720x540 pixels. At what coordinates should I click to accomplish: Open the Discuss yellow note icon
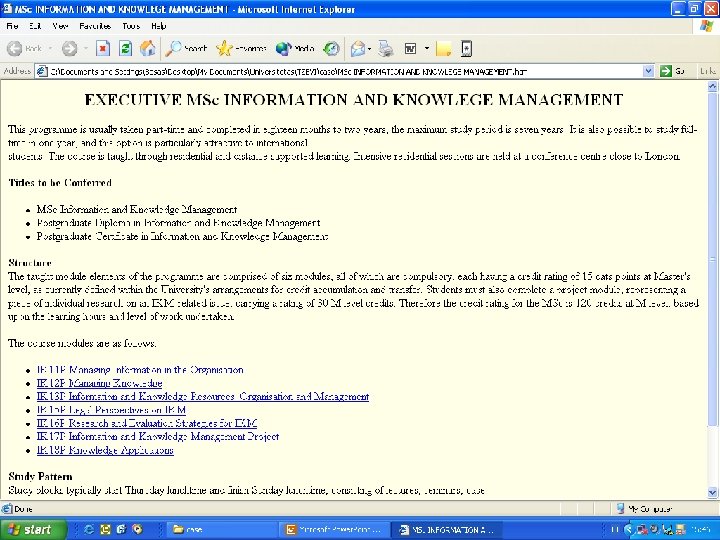tap(443, 49)
